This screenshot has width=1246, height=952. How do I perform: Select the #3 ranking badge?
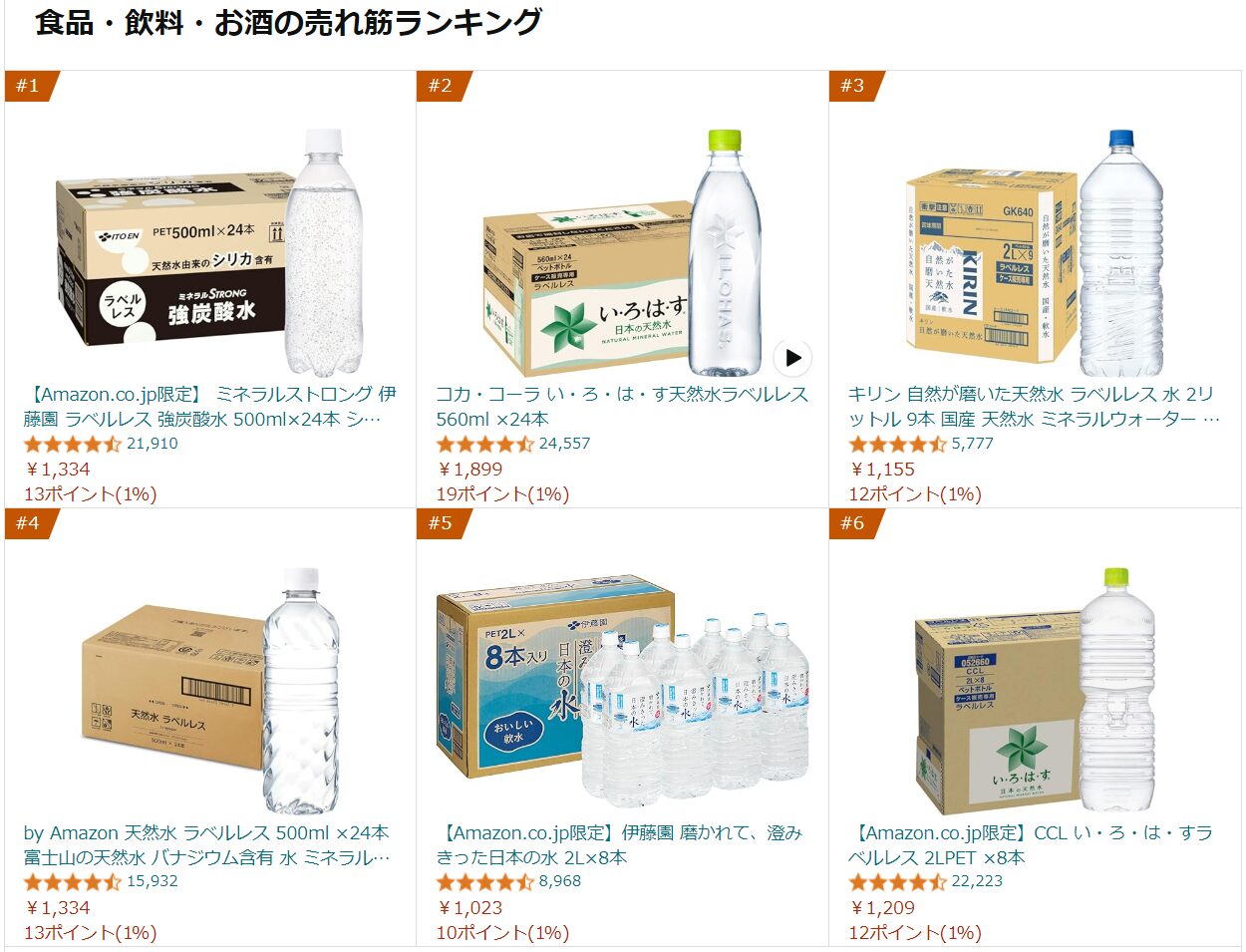click(x=856, y=86)
